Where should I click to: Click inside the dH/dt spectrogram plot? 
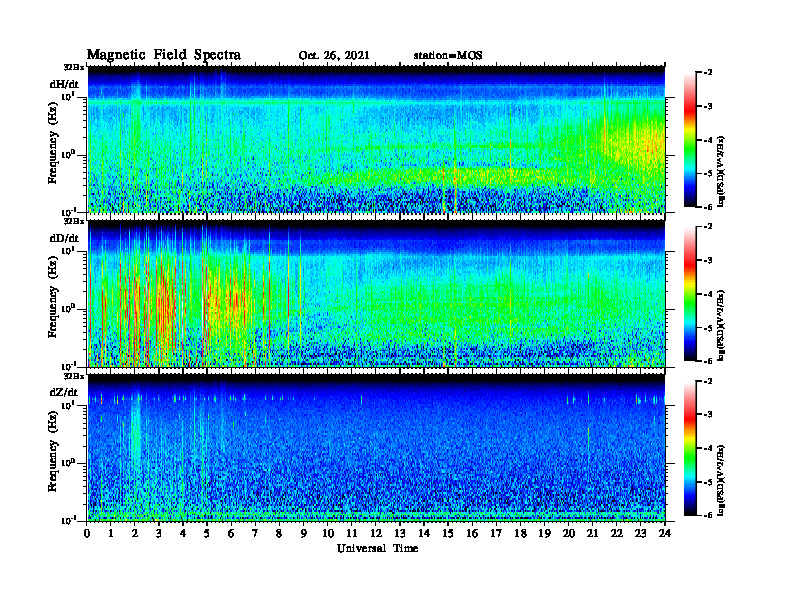(x=376, y=139)
